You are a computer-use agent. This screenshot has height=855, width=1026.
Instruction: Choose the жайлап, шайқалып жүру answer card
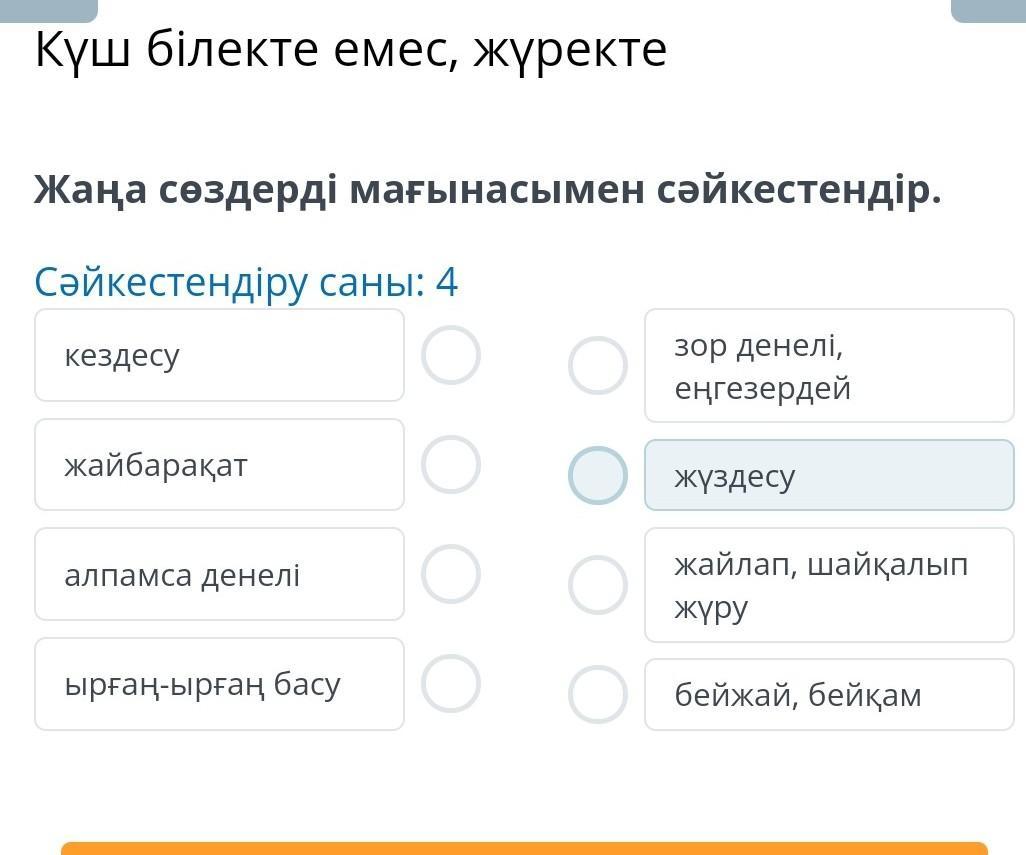[x=829, y=585]
